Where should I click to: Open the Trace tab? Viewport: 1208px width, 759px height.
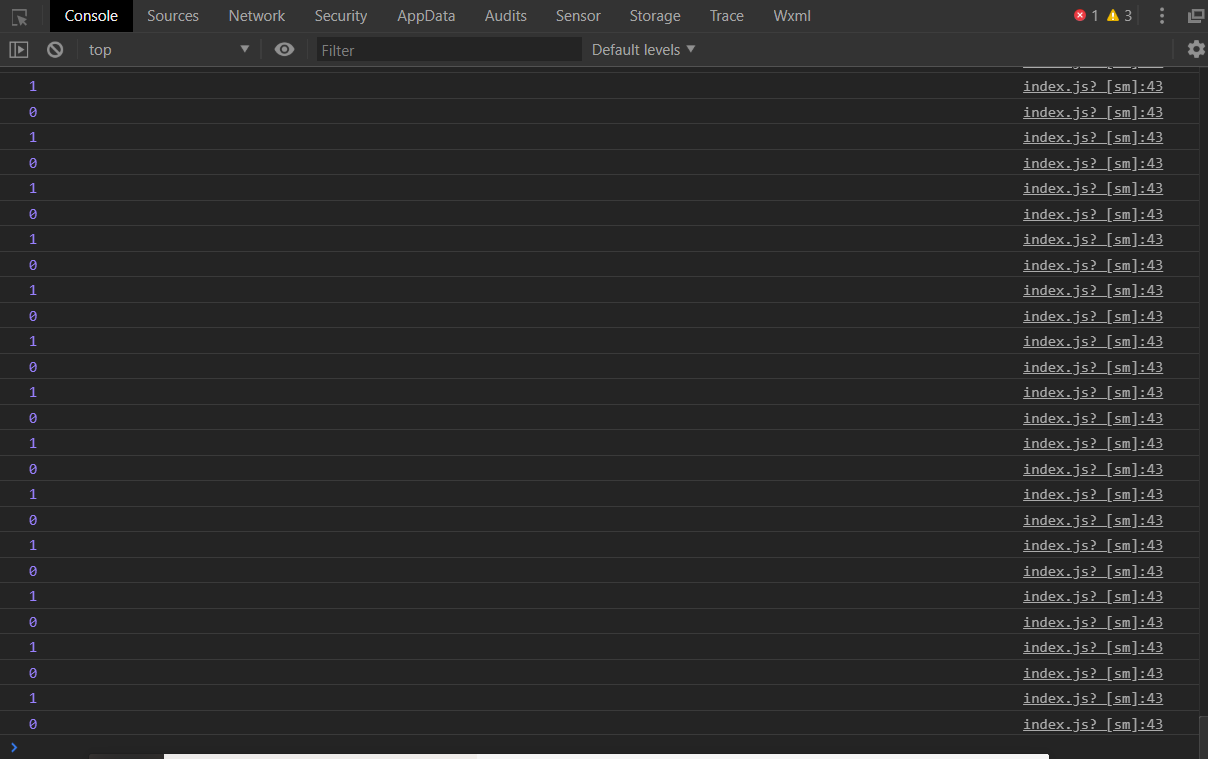pyautogui.click(x=727, y=16)
